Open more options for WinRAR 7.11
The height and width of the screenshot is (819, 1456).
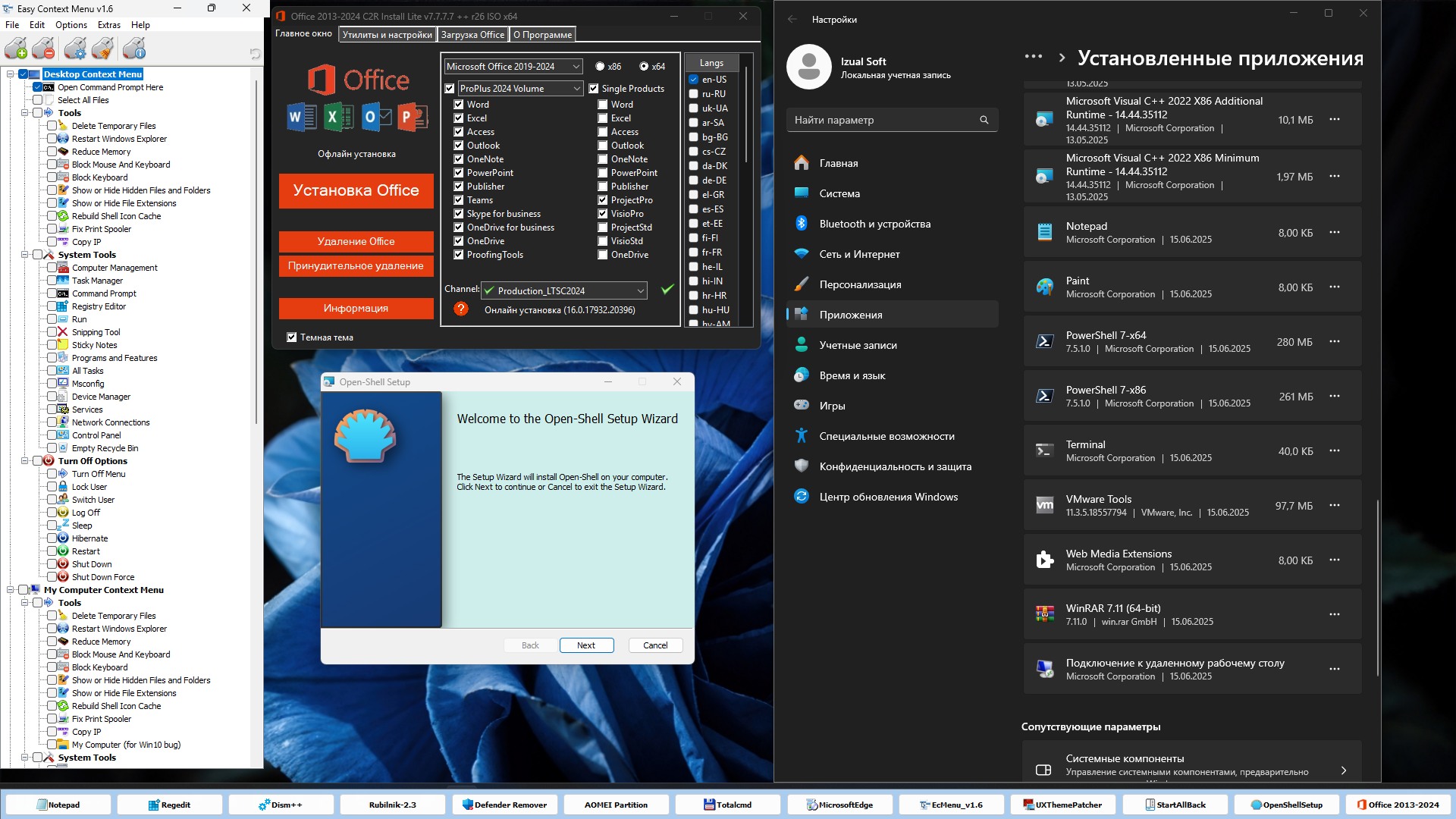click(1335, 614)
